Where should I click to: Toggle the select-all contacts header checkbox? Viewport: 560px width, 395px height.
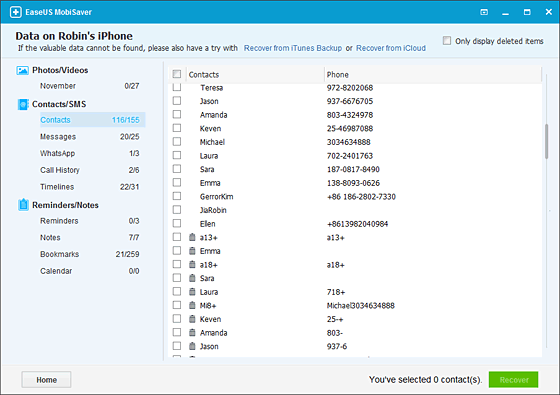tap(177, 74)
